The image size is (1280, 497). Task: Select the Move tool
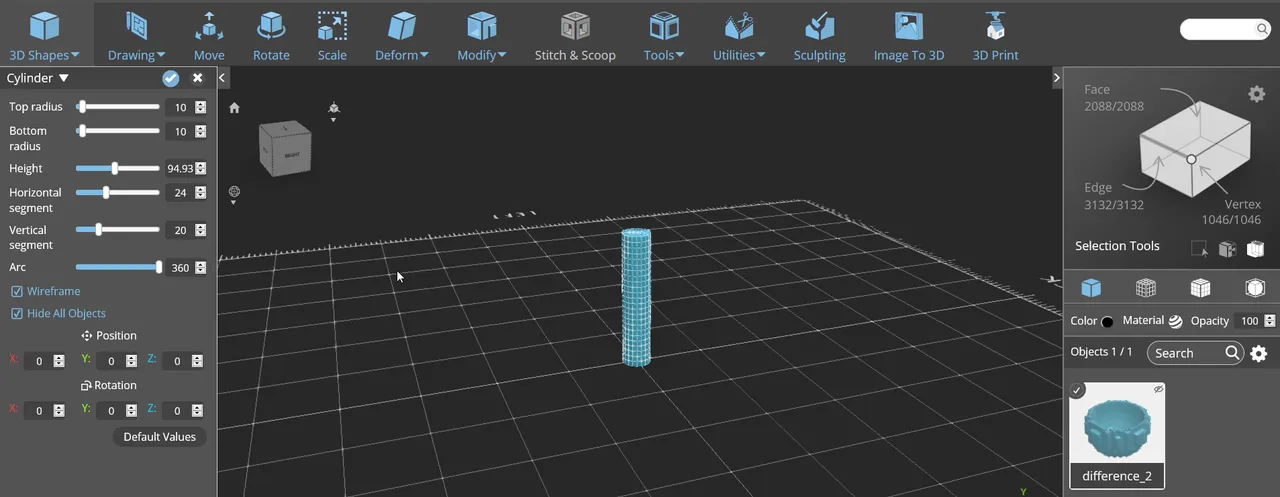click(x=209, y=35)
